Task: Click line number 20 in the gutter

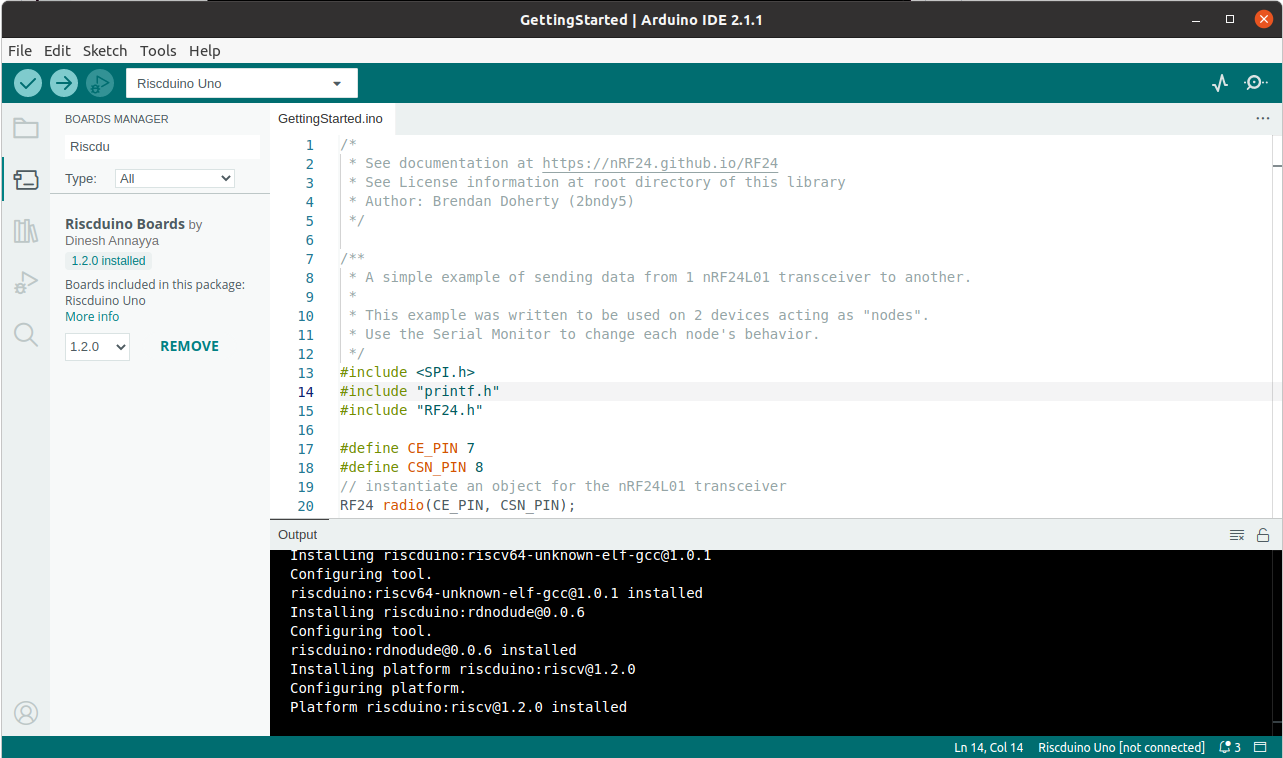Action: coord(305,506)
